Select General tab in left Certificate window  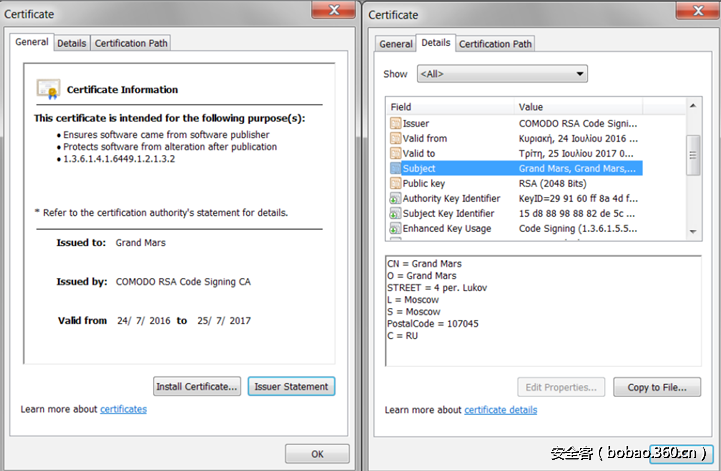(x=32, y=42)
